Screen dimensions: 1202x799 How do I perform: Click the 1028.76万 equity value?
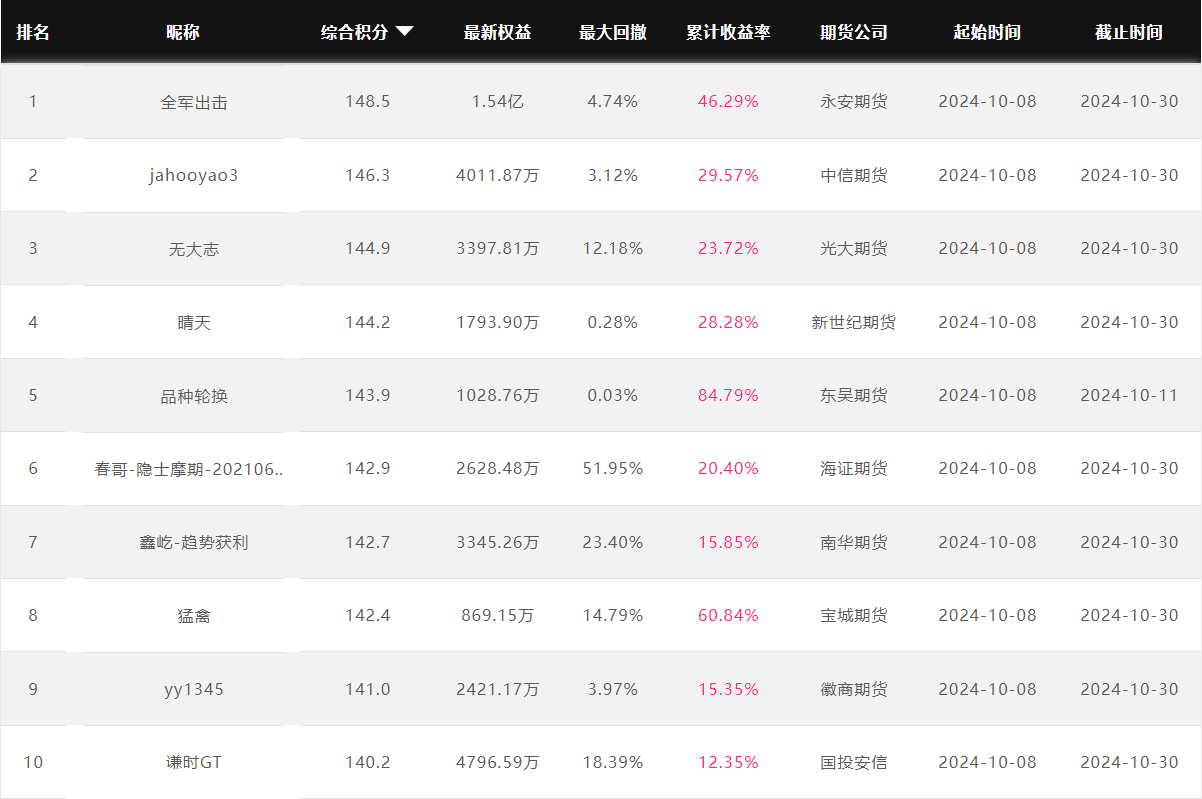[x=498, y=395]
